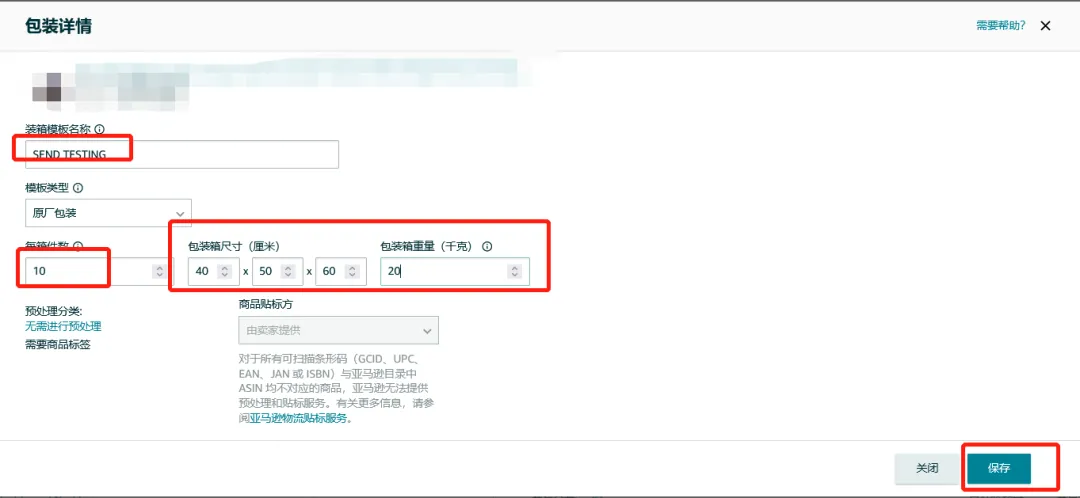This screenshot has width=1080, height=498.
Task: Click the stepper arrows on 每箱件数 field
Action: click(x=159, y=271)
